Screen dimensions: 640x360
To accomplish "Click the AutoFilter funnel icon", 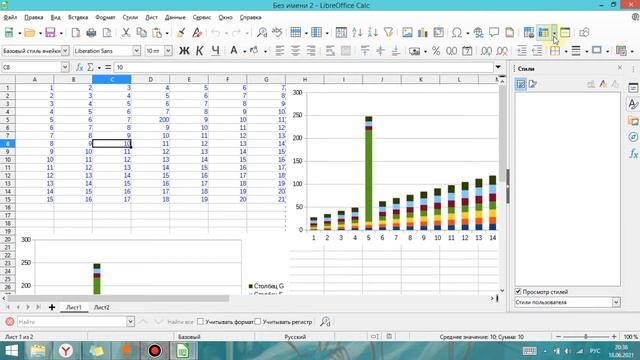I will 388,33.
